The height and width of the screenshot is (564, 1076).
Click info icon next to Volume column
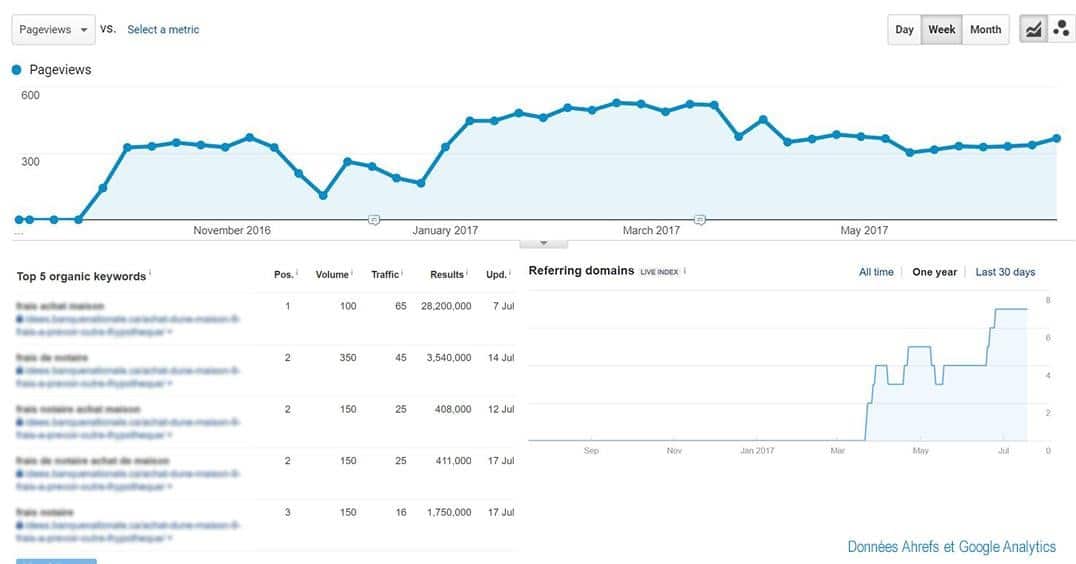pyautogui.click(x=353, y=274)
